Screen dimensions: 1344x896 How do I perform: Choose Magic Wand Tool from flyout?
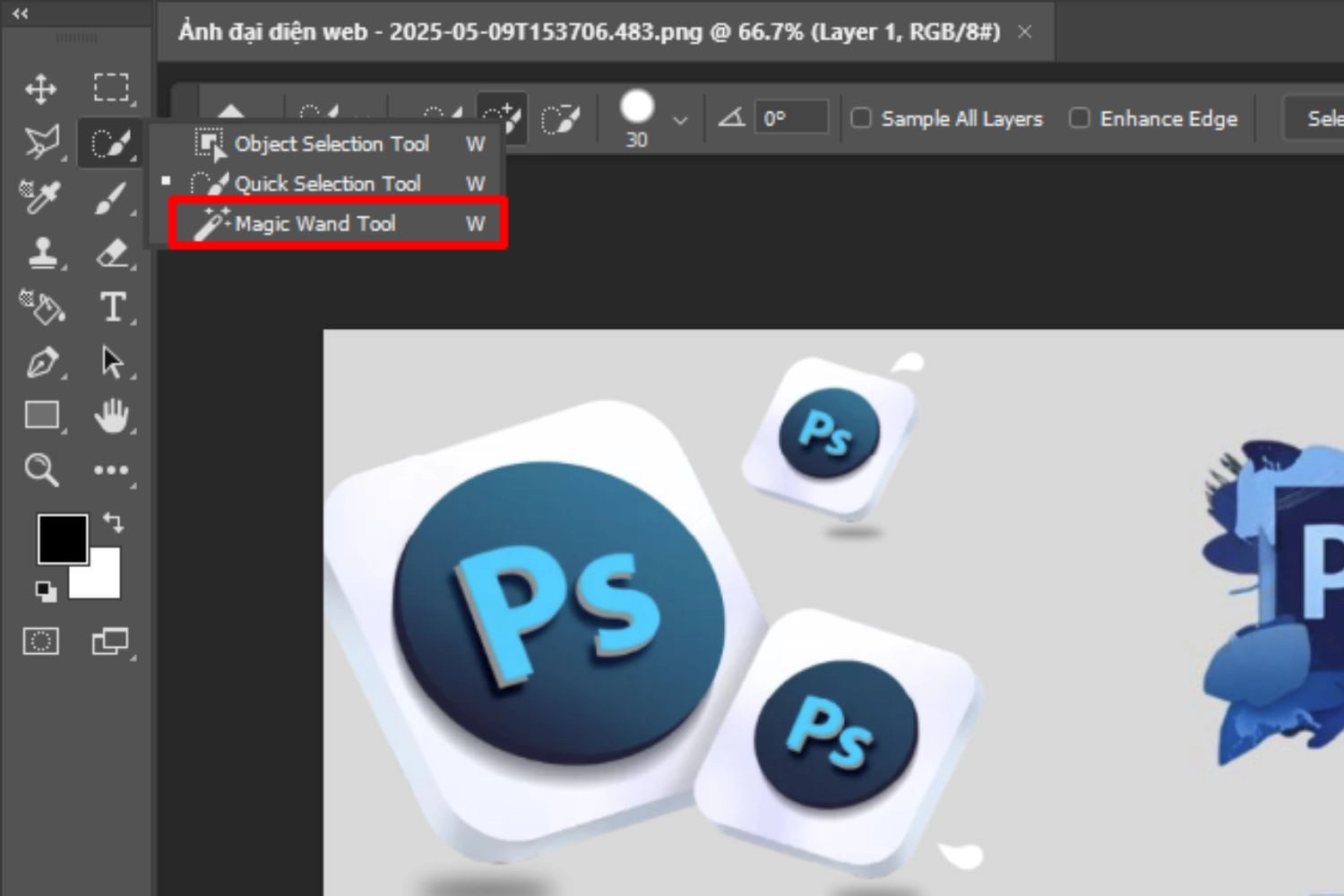point(337,223)
